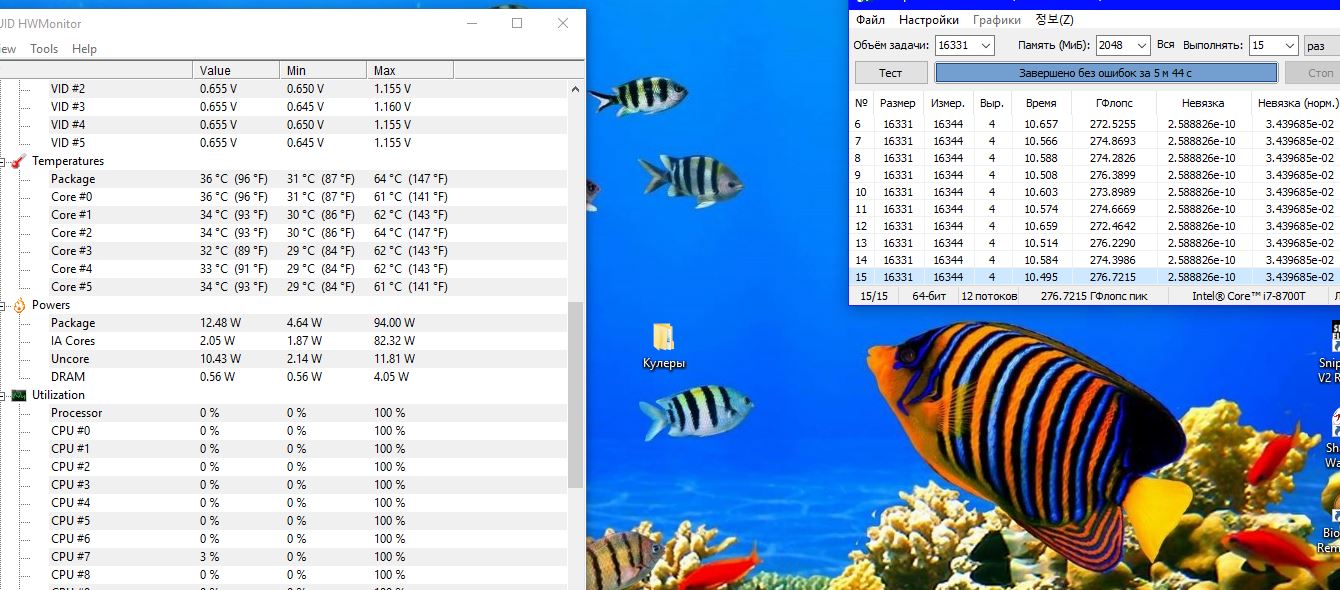
Task: Select the Package row under Temperatures
Action: tap(283, 179)
